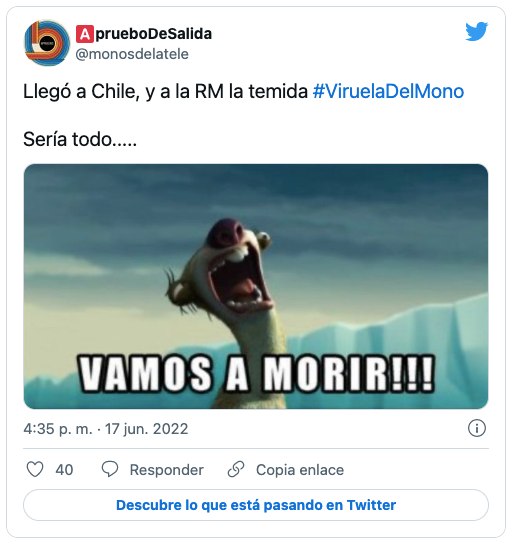Click the red A badge in name
The width and height of the screenshot is (513, 549).
84,34
